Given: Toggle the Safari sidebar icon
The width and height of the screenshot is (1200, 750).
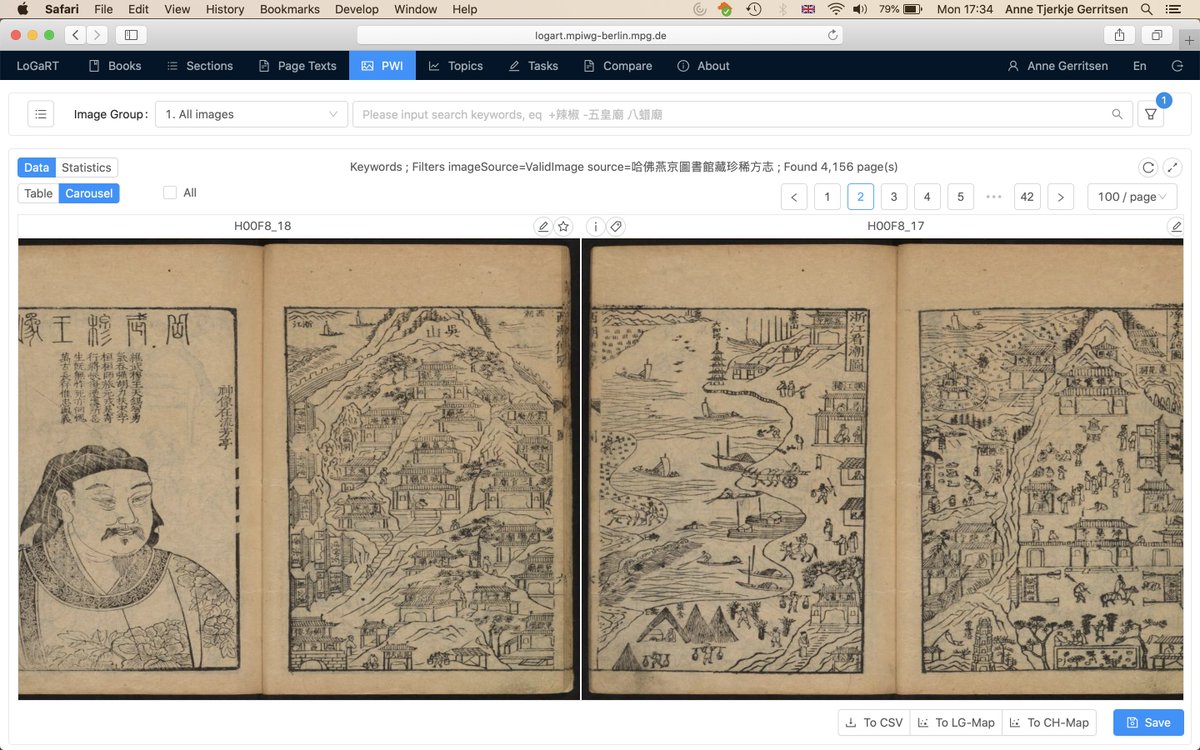Looking at the screenshot, I should pos(130,35).
